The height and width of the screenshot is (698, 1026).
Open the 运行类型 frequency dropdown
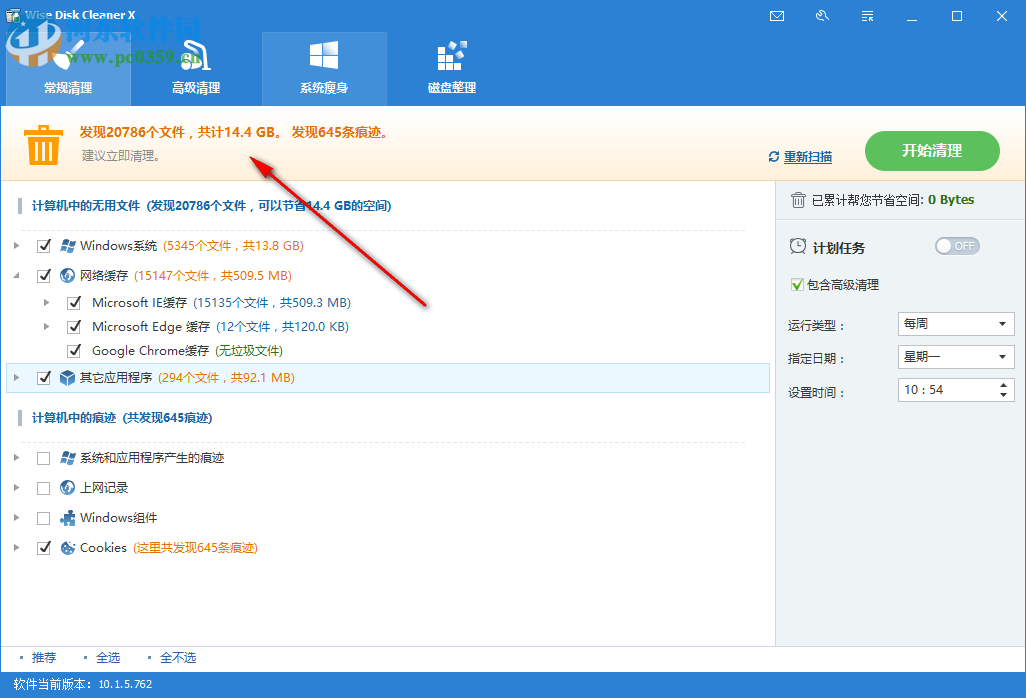click(1003, 323)
